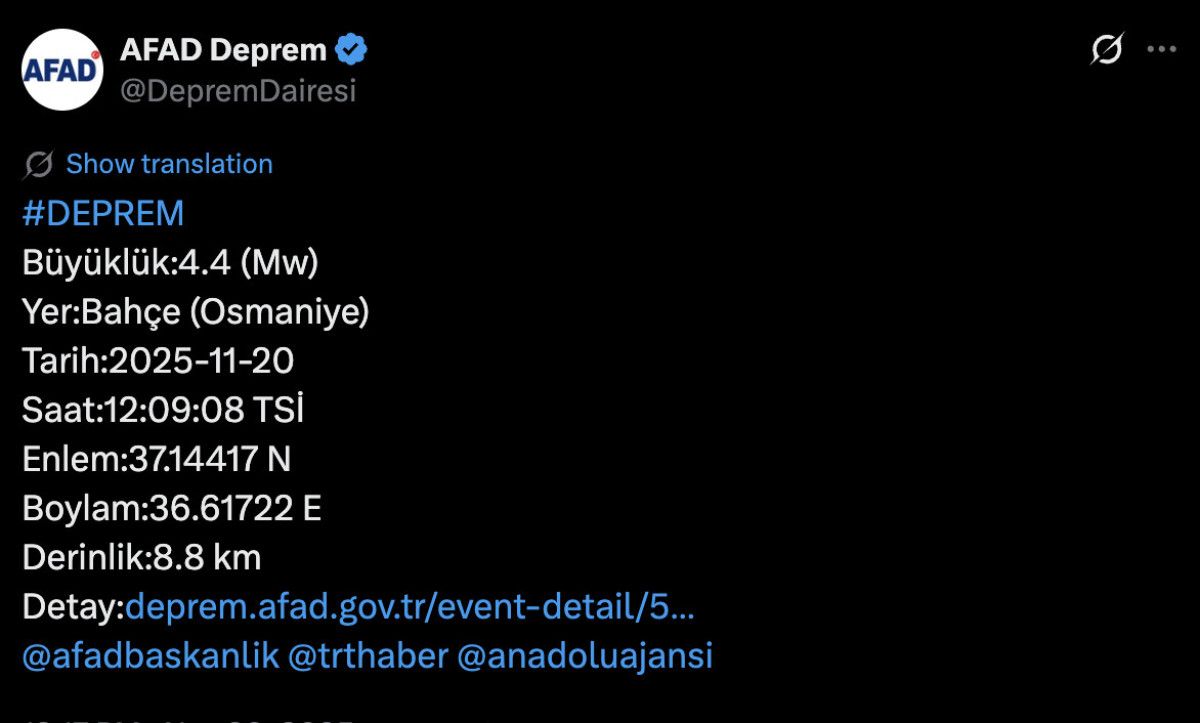The height and width of the screenshot is (723, 1200).
Task: Click the Yer:Bahçe (Osmaniye) text line
Action: (196, 313)
